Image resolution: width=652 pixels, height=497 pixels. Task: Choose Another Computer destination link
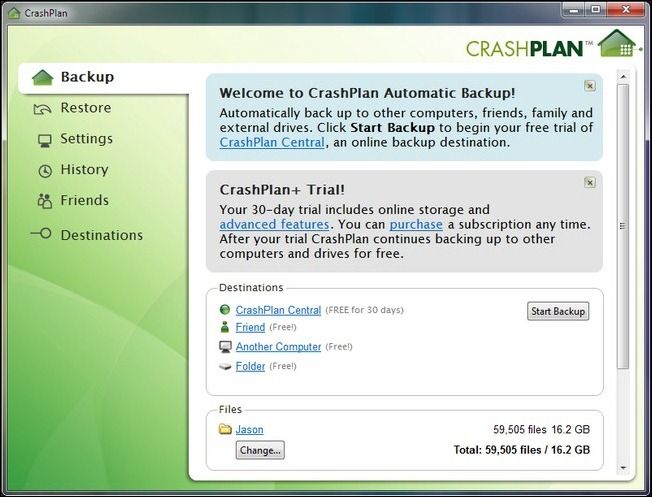pos(278,347)
